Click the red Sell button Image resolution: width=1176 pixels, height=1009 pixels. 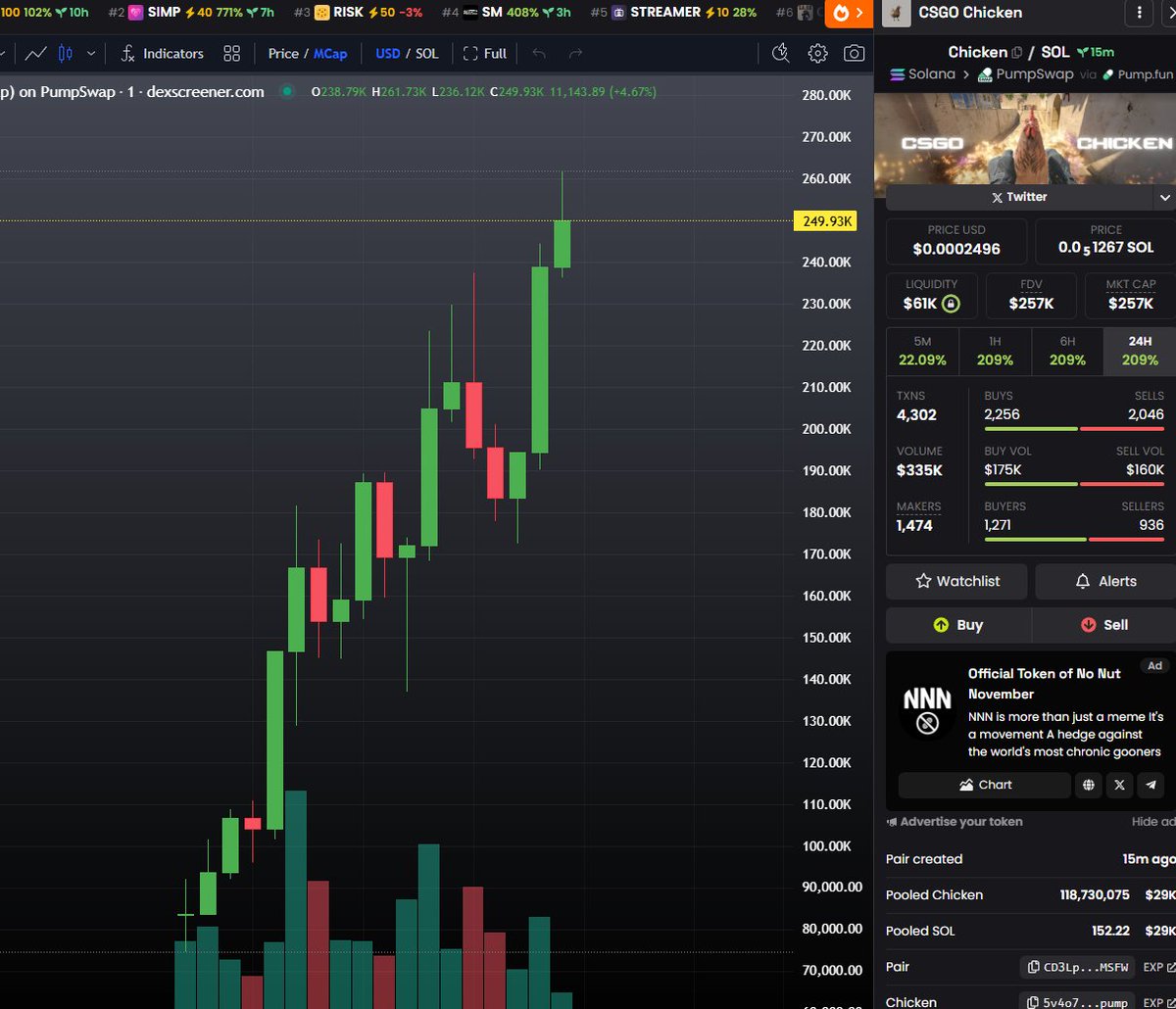click(x=1104, y=624)
